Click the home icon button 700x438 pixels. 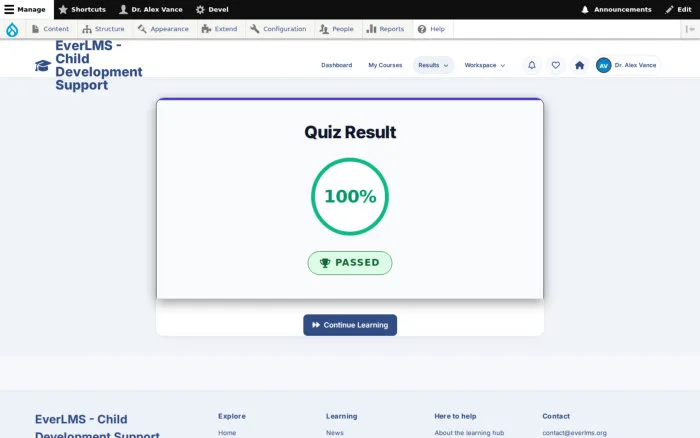(579, 65)
